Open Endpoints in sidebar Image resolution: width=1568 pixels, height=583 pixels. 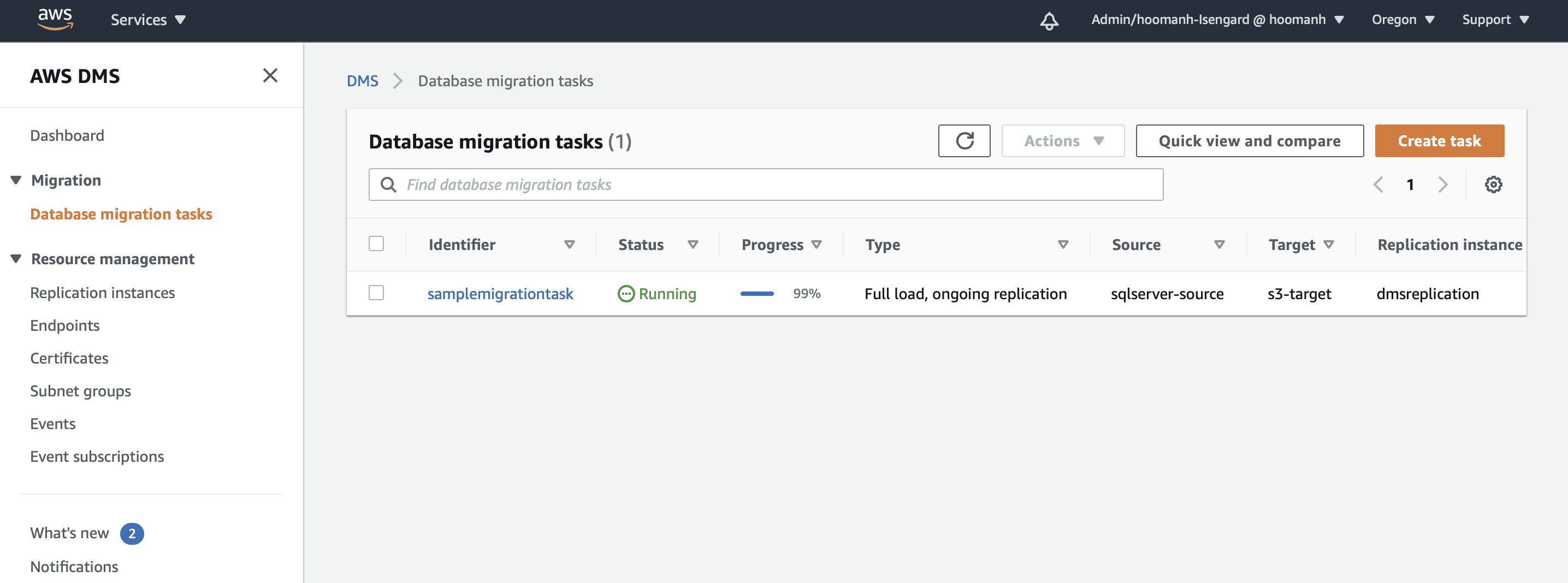pyautogui.click(x=64, y=325)
